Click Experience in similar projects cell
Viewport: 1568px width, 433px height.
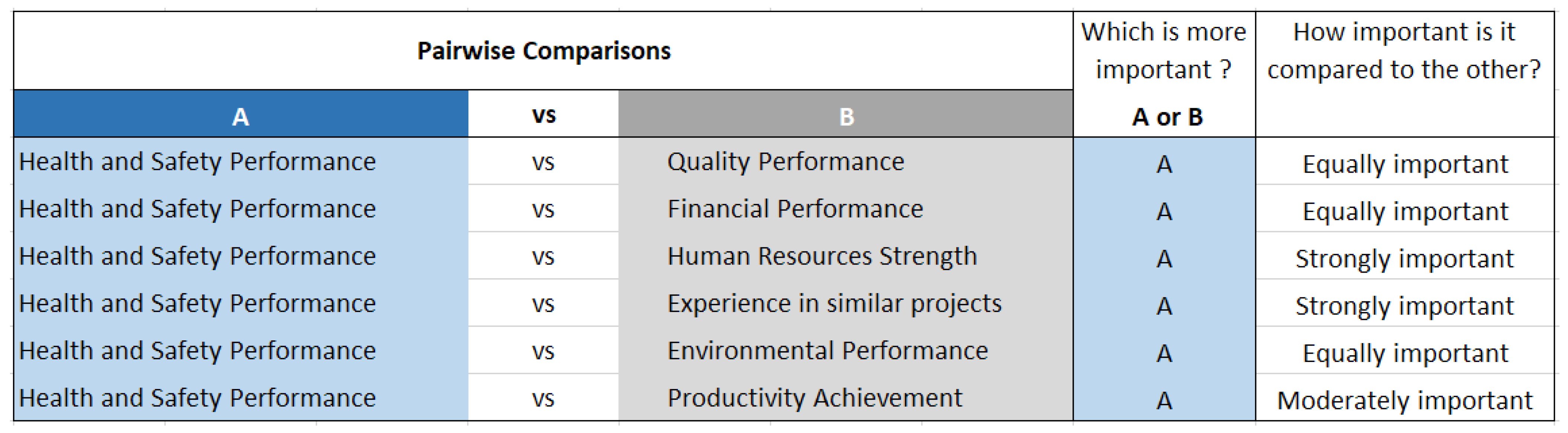point(845,304)
